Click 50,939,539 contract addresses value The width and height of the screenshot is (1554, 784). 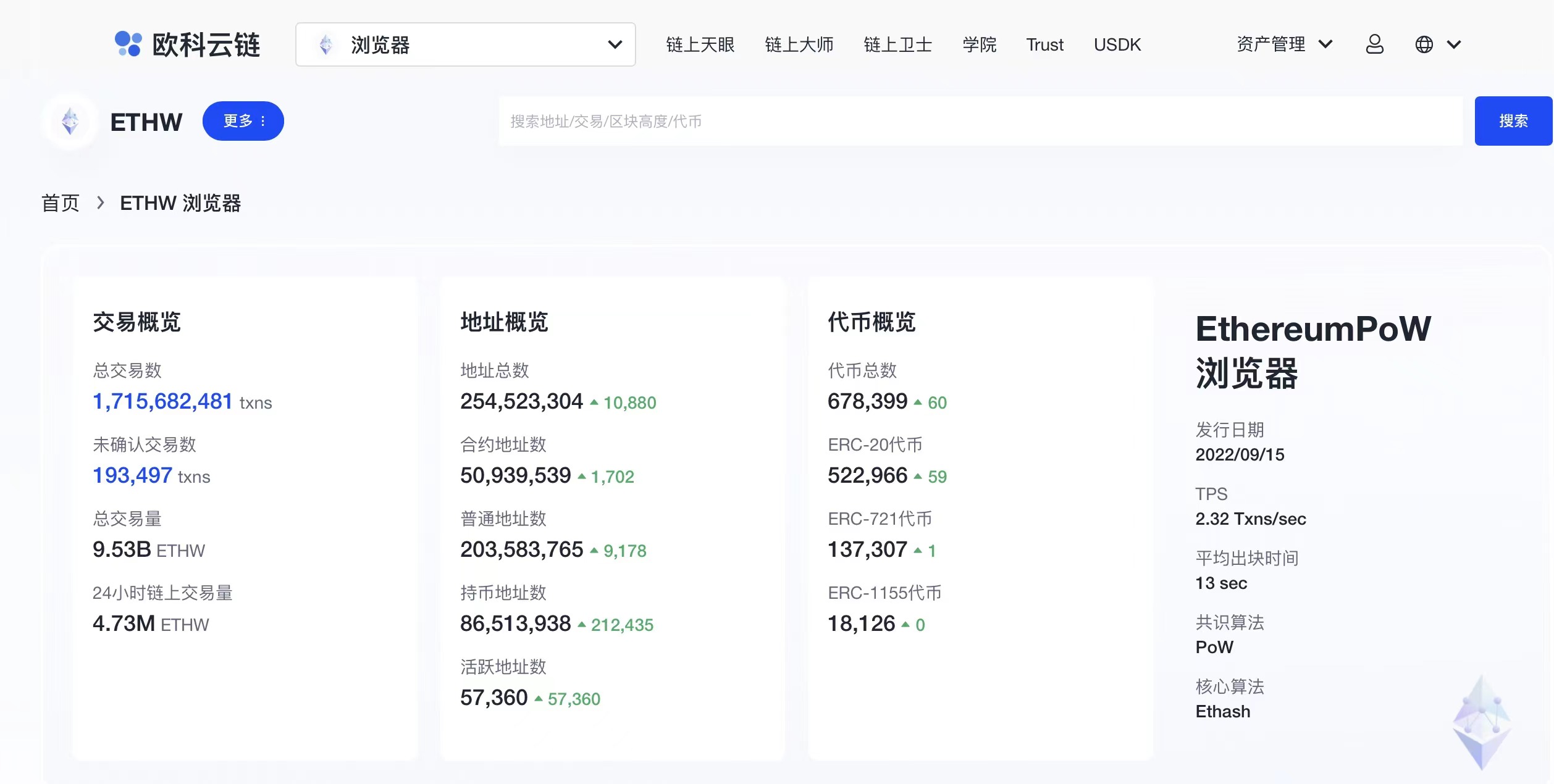515,475
